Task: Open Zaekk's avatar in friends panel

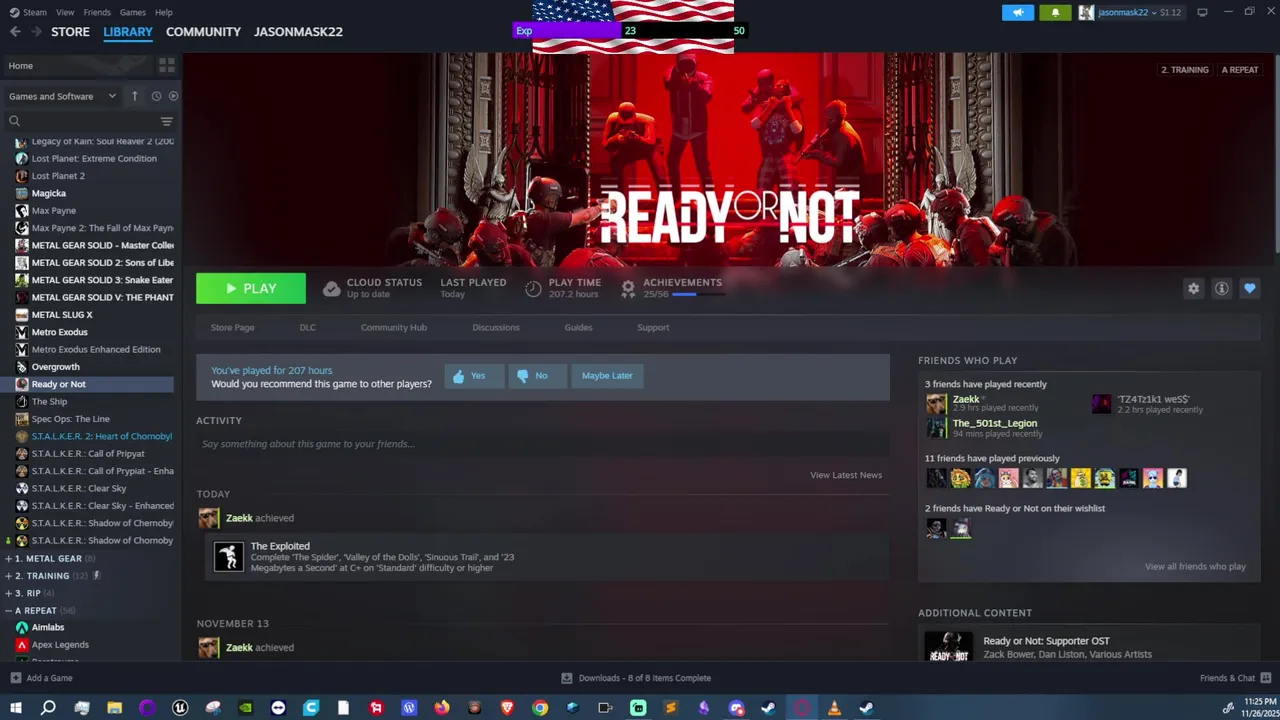Action: pyautogui.click(x=936, y=404)
